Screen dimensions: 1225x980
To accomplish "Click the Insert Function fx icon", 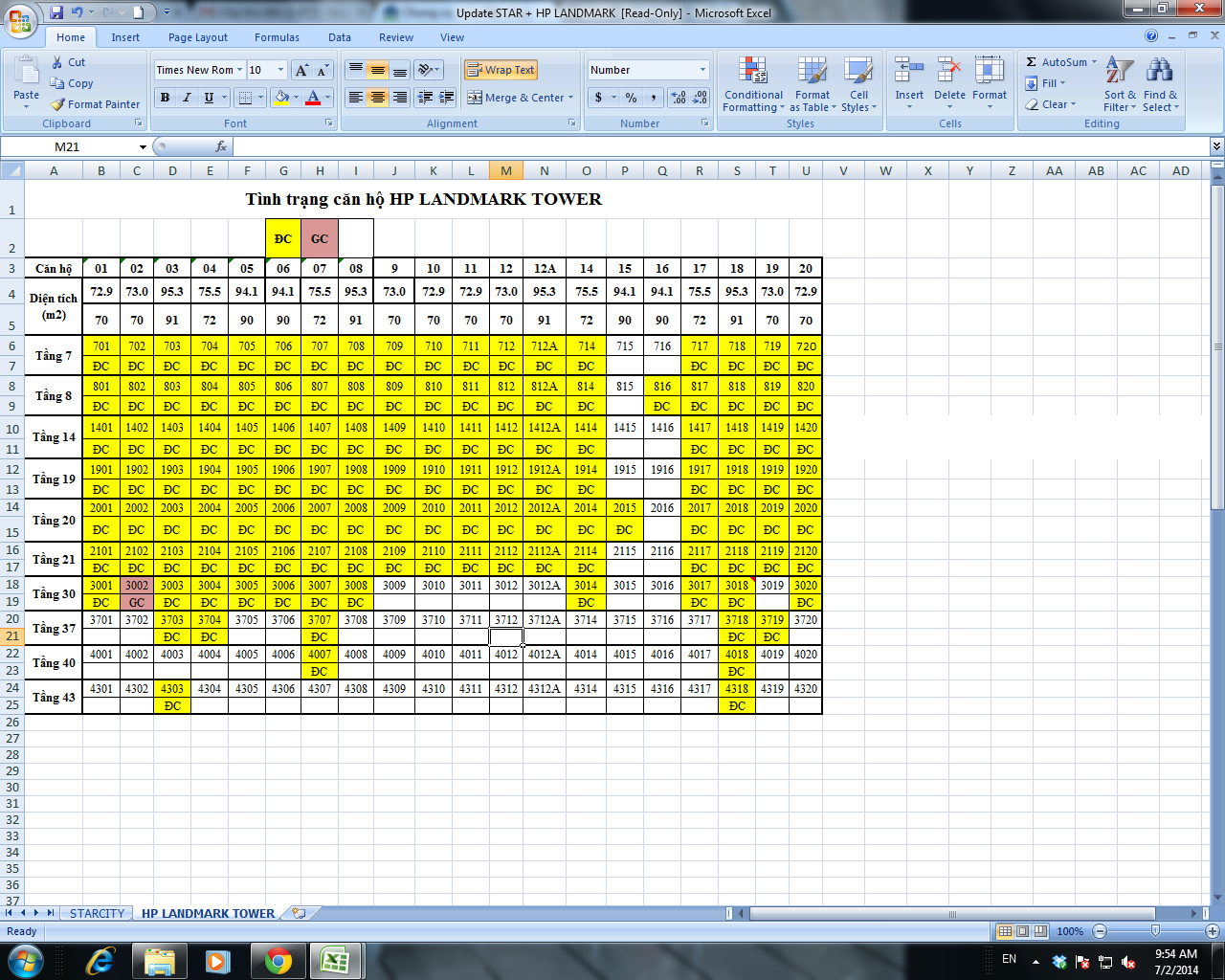I will point(221,146).
